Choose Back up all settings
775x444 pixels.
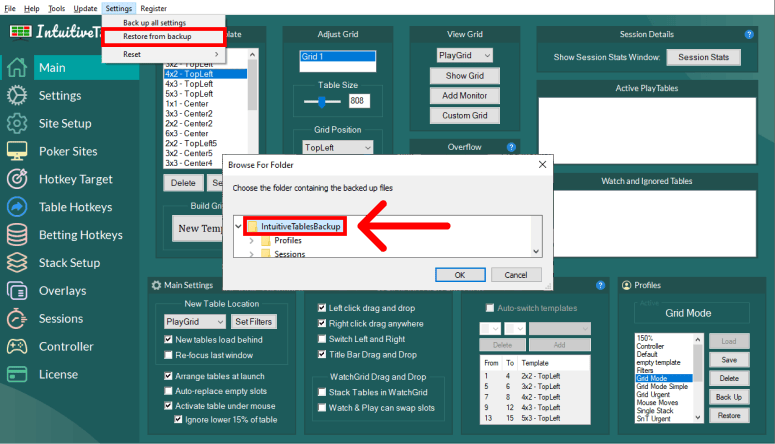[x=164, y=23]
